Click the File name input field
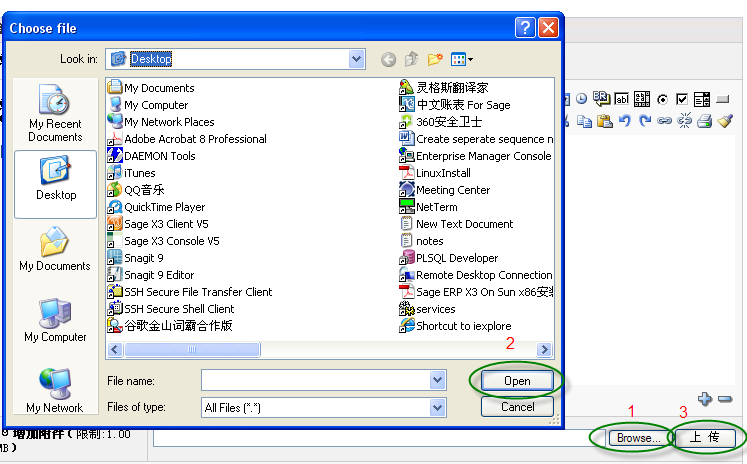 (315, 380)
